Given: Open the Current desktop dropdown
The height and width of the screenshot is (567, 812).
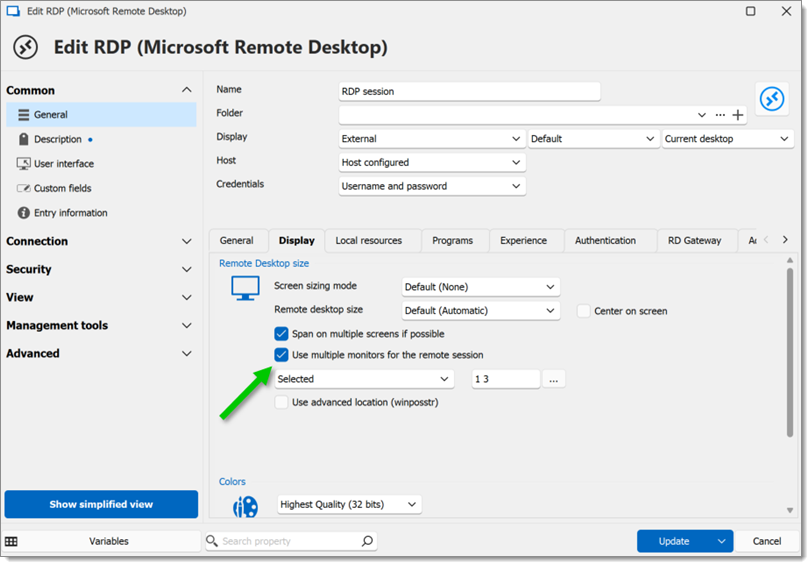Looking at the screenshot, I should click(727, 139).
